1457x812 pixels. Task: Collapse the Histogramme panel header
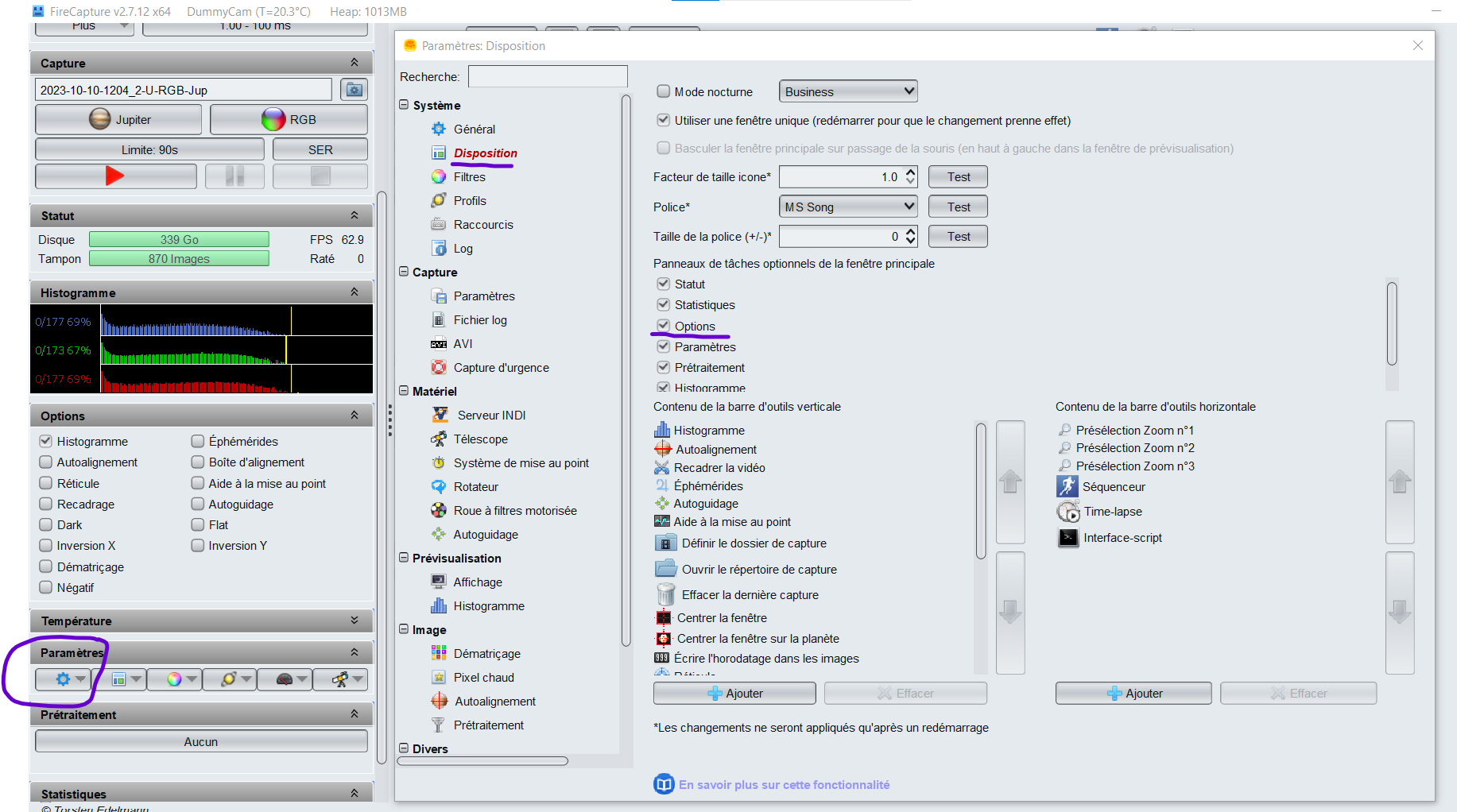pos(355,292)
